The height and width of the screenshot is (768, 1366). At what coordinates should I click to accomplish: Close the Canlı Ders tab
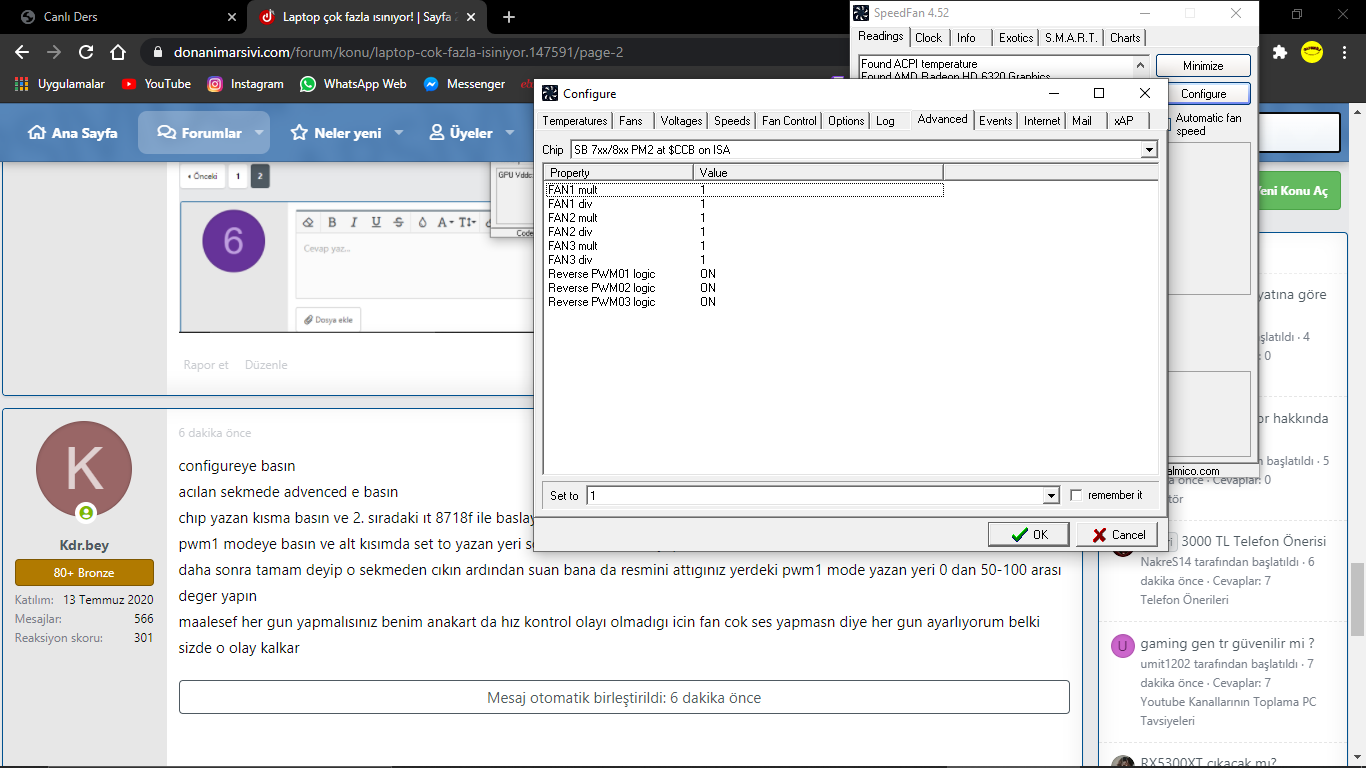pos(232,17)
